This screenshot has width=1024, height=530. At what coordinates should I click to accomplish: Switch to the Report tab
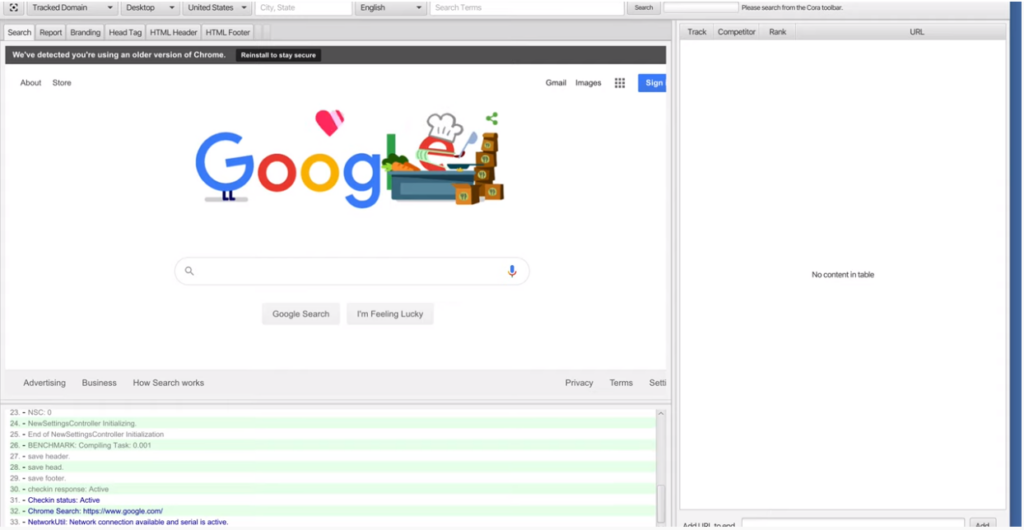click(x=50, y=33)
